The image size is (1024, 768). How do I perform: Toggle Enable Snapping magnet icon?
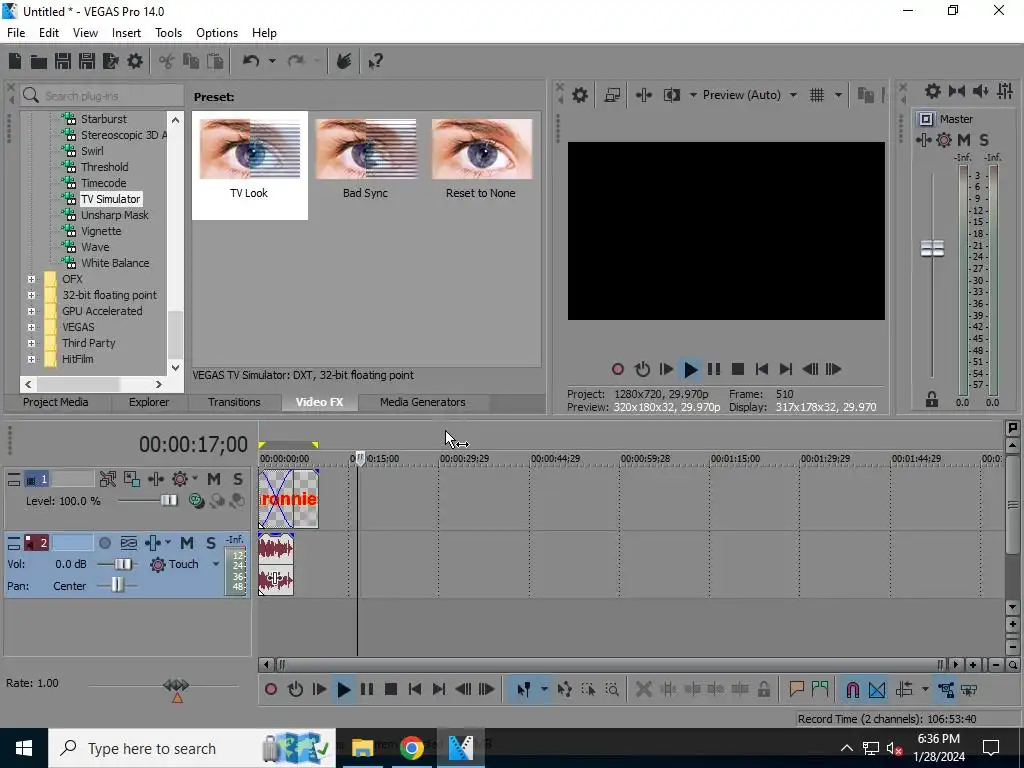click(x=853, y=689)
